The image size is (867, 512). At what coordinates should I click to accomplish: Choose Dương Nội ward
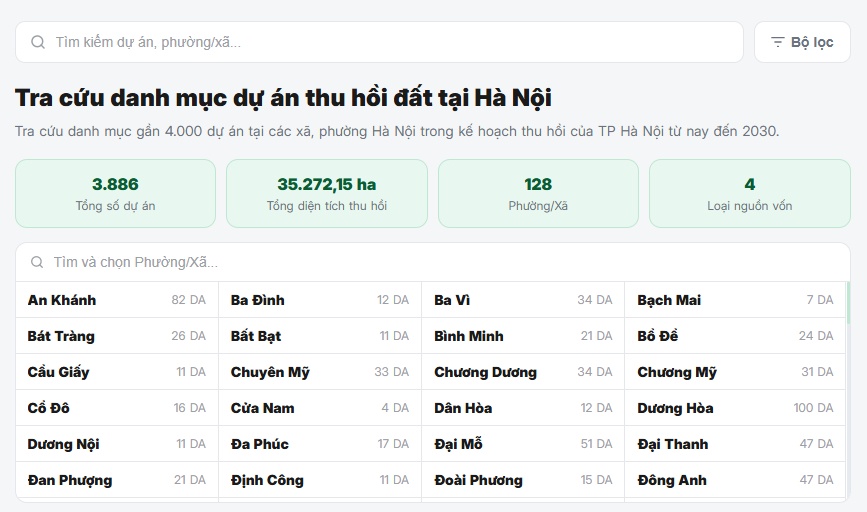tap(117, 443)
